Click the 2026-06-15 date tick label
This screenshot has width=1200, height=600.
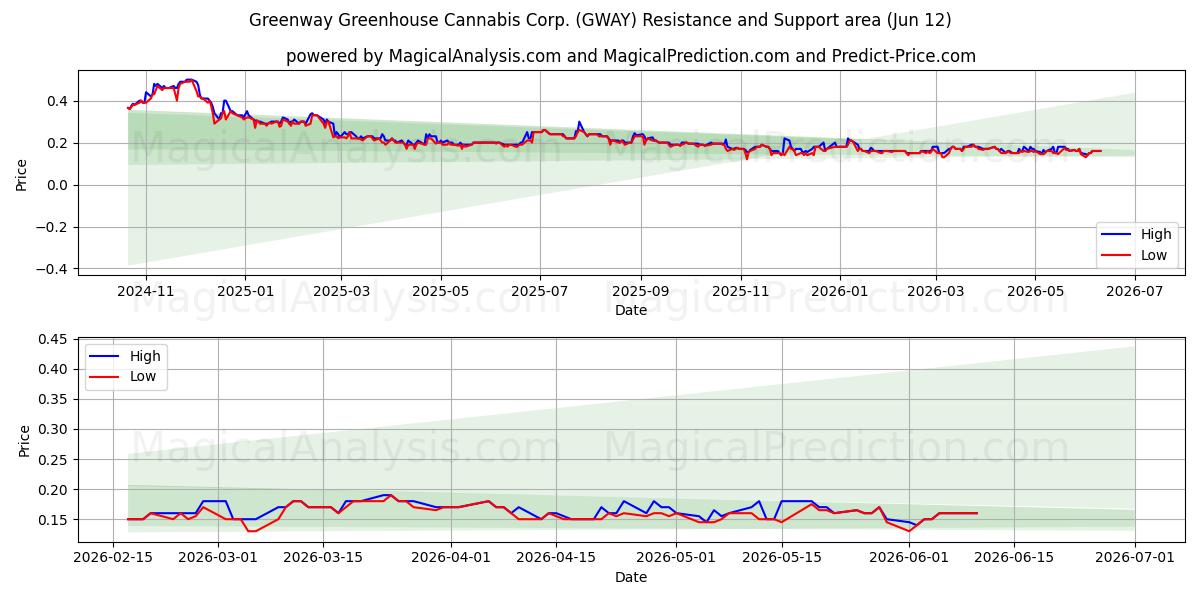point(1013,559)
